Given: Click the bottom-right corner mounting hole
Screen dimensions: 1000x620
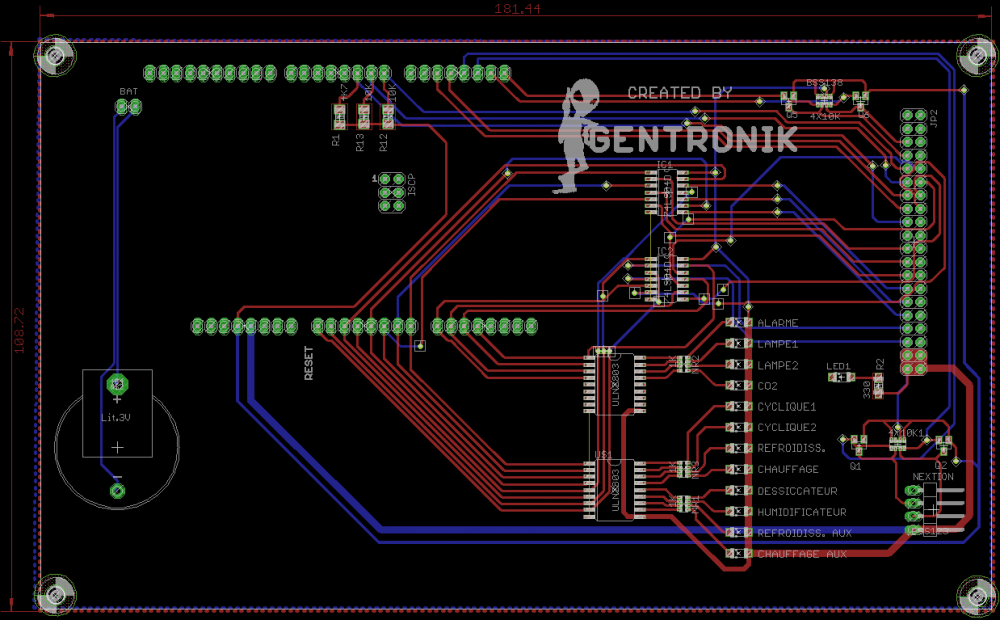Looking at the screenshot, I should click(977, 596).
